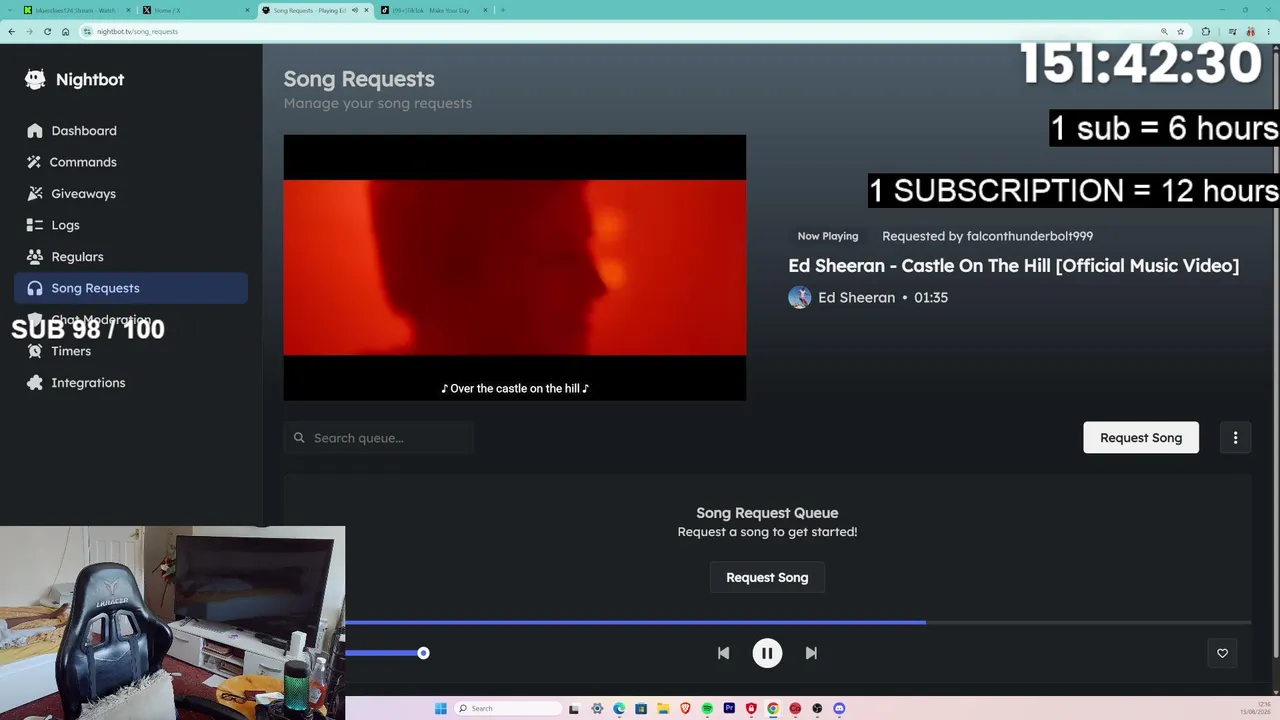This screenshot has height=720, width=1280.
Task: Click the Ed Sheeran channel avatar
Action: click(800, 297)
